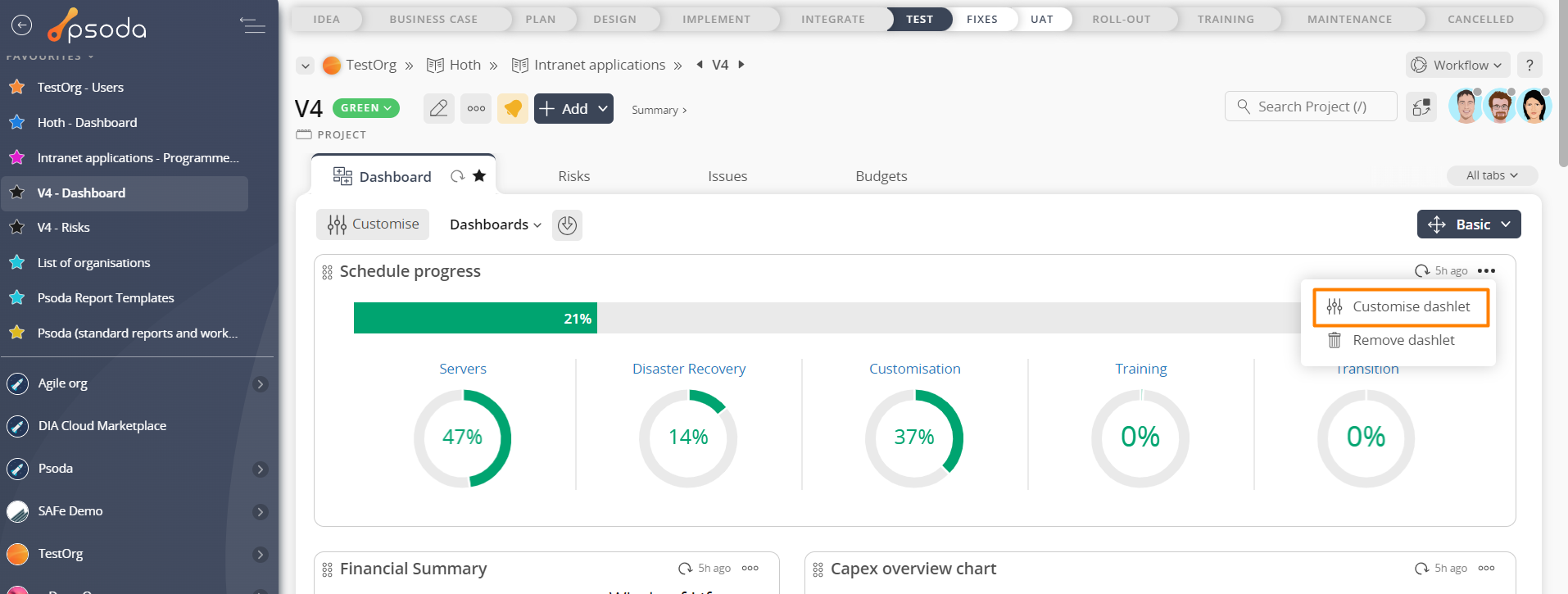
Task: Click the pencil edit icon beside V4
Action: [439, 108]
